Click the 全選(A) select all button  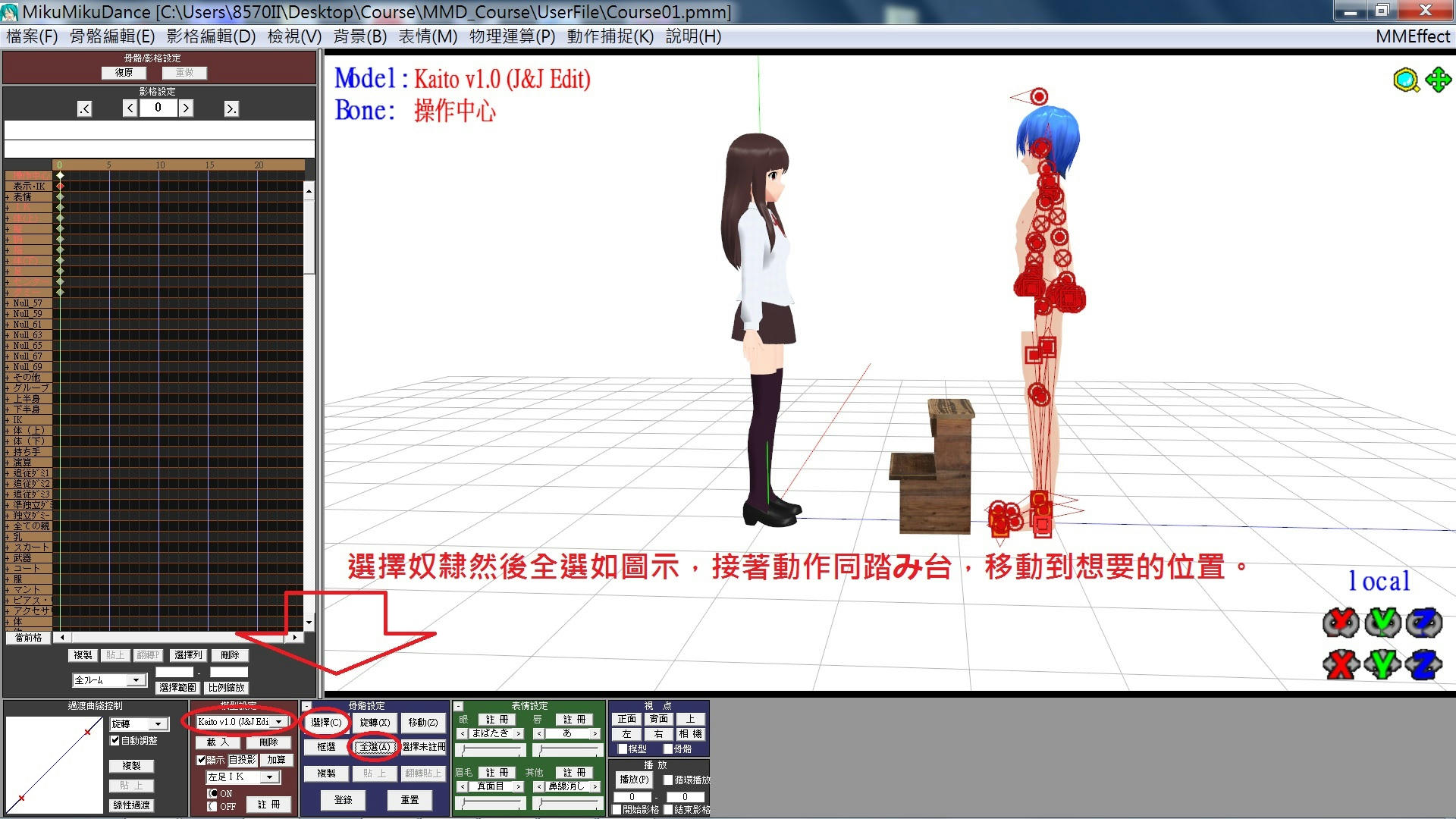click(x=375, y=747)
